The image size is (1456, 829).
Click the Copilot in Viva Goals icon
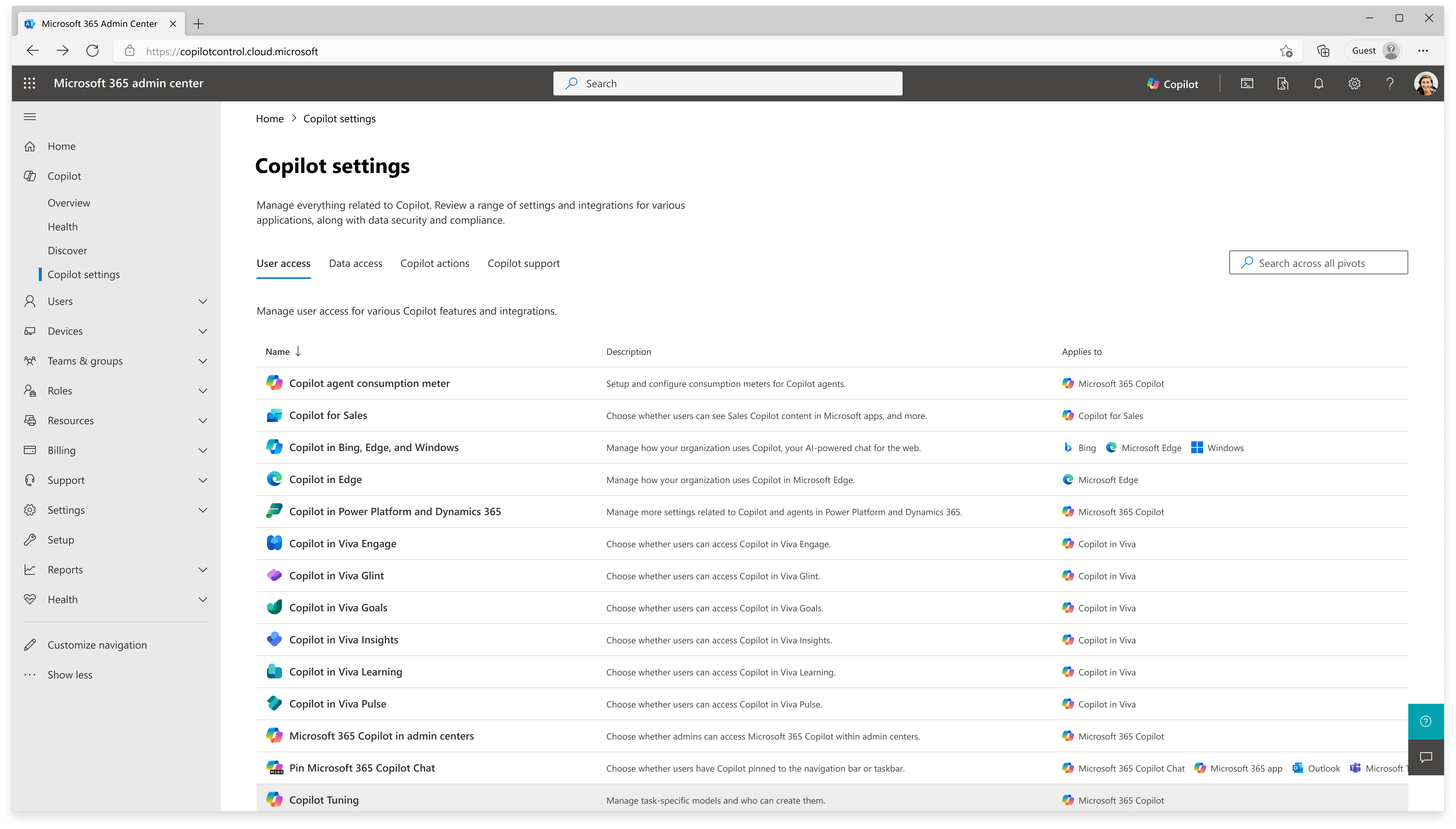pyautogui.click(x=274, y=607)
